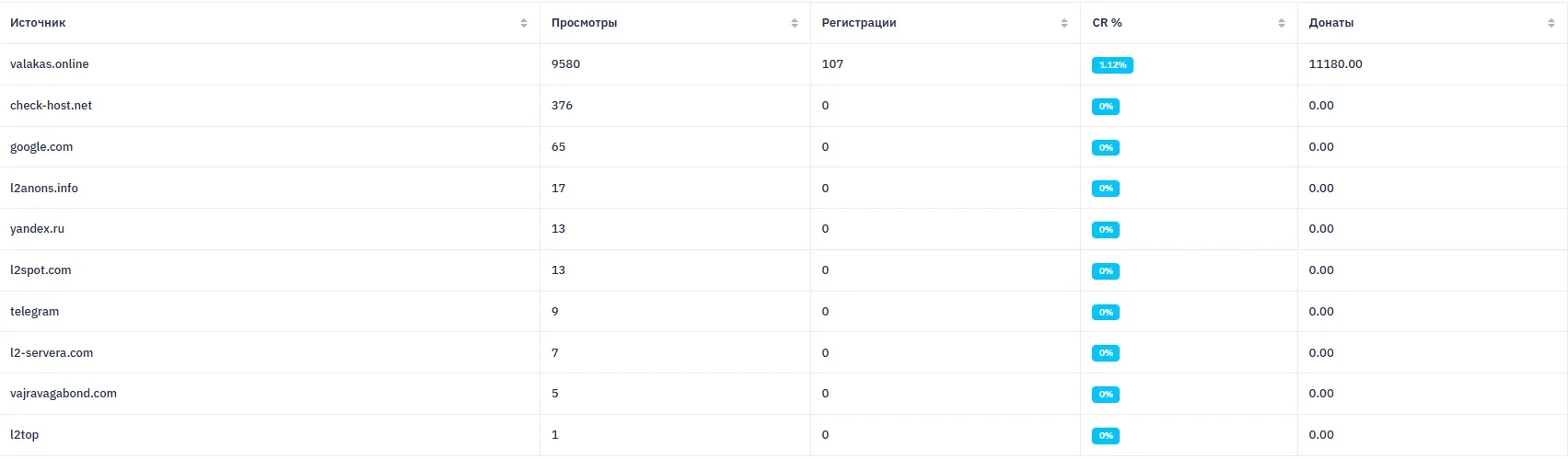Screen dimensions: 1568x459
Task: Click the 0% badge for check-host.net
Action: pos(1106,107)
